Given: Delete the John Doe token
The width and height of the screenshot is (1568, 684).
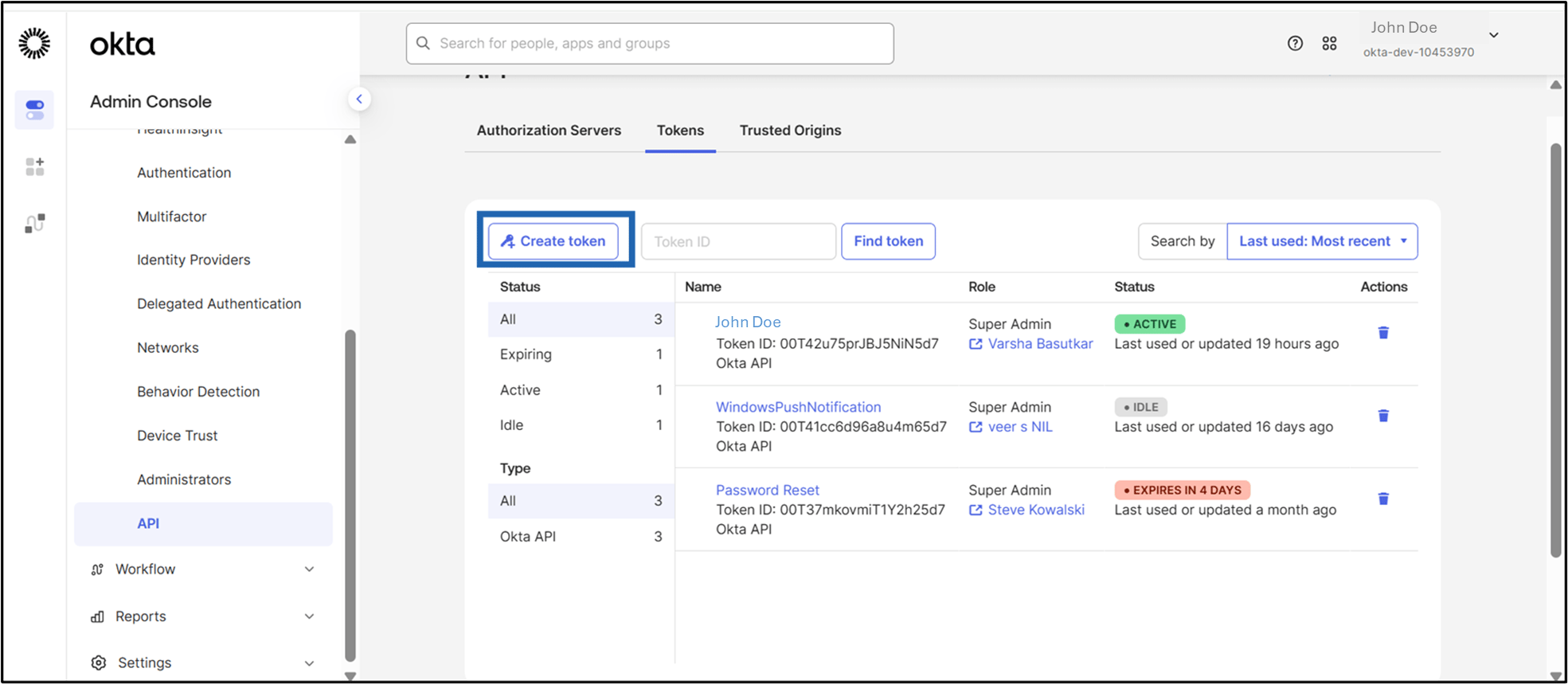Looking at the screenshot, I should (1383, 333).
